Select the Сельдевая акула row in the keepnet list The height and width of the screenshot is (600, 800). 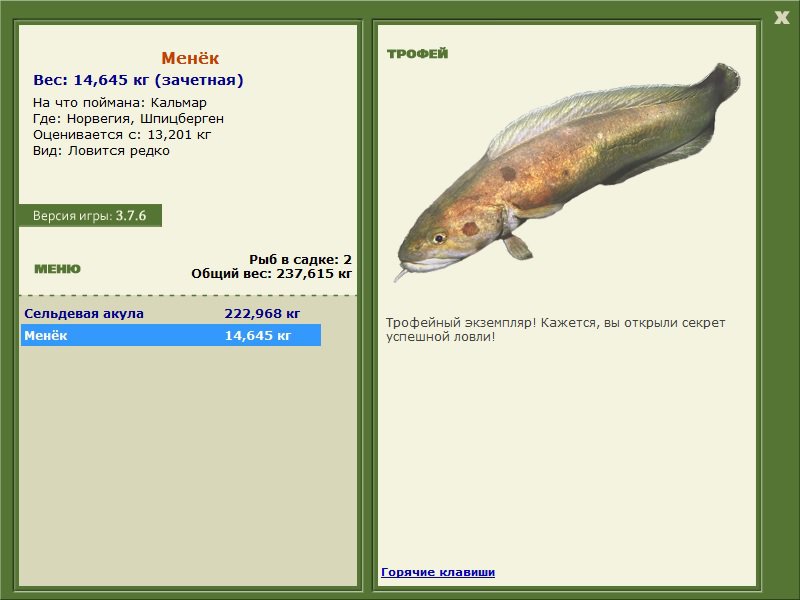click(171, 313)
